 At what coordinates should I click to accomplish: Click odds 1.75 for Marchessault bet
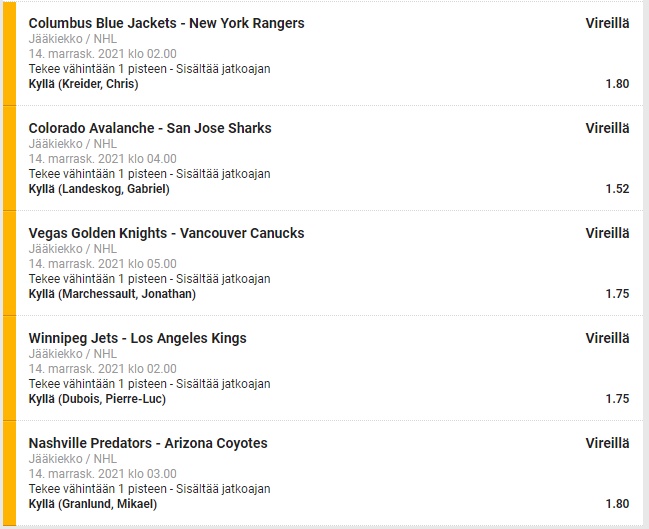[617, 294]
